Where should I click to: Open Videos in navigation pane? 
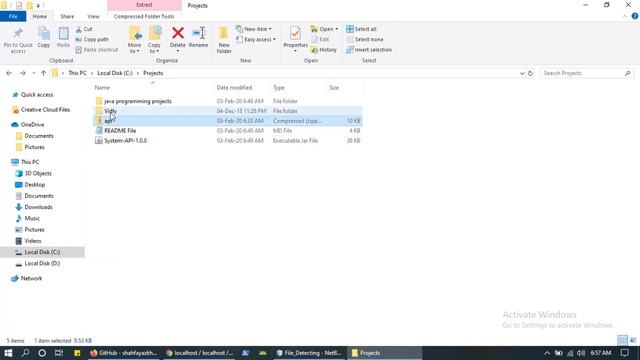coord(33,241)
